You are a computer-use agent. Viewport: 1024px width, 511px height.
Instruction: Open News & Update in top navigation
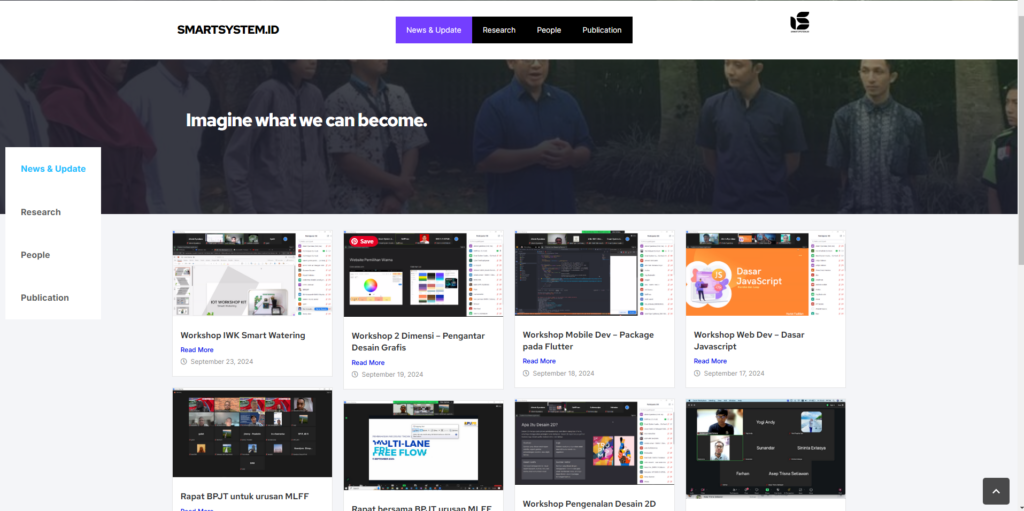[x=434, y=30]
